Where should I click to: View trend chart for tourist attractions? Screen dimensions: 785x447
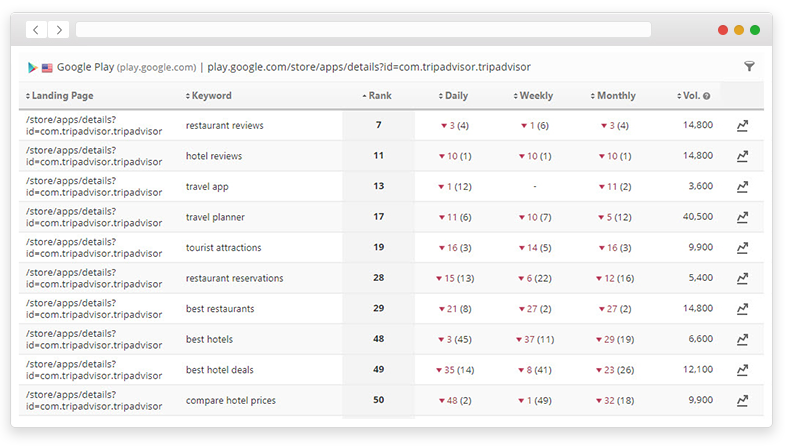coord(742,248)
